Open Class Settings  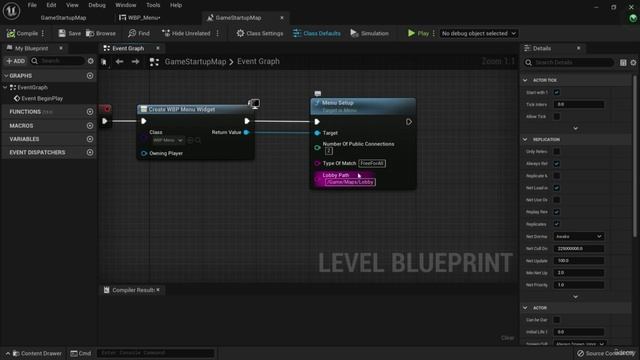(260, 33)
